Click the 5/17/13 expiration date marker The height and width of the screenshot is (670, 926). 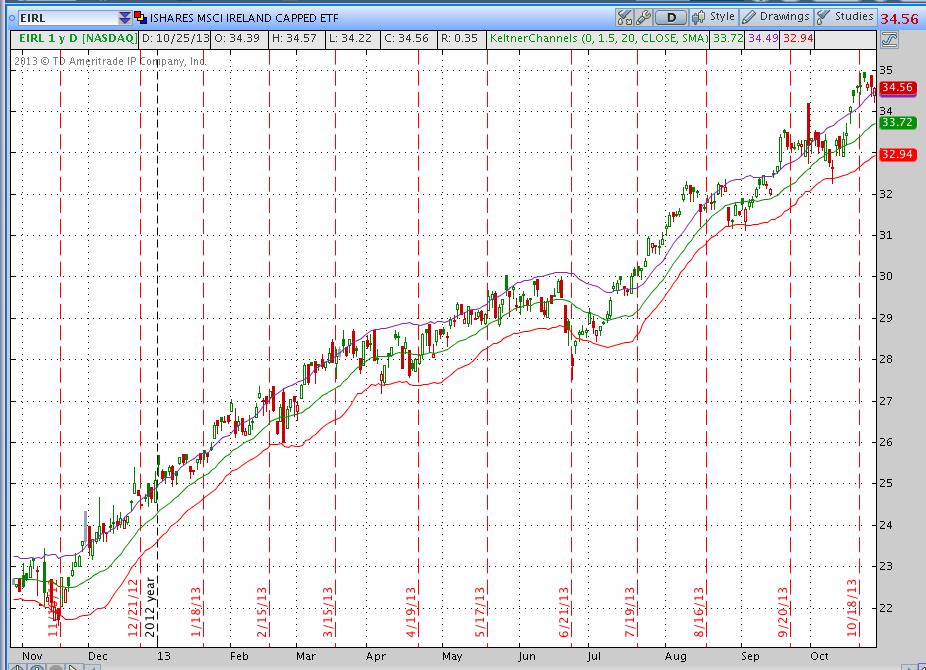pyautogui.click(x=480, y=612)
